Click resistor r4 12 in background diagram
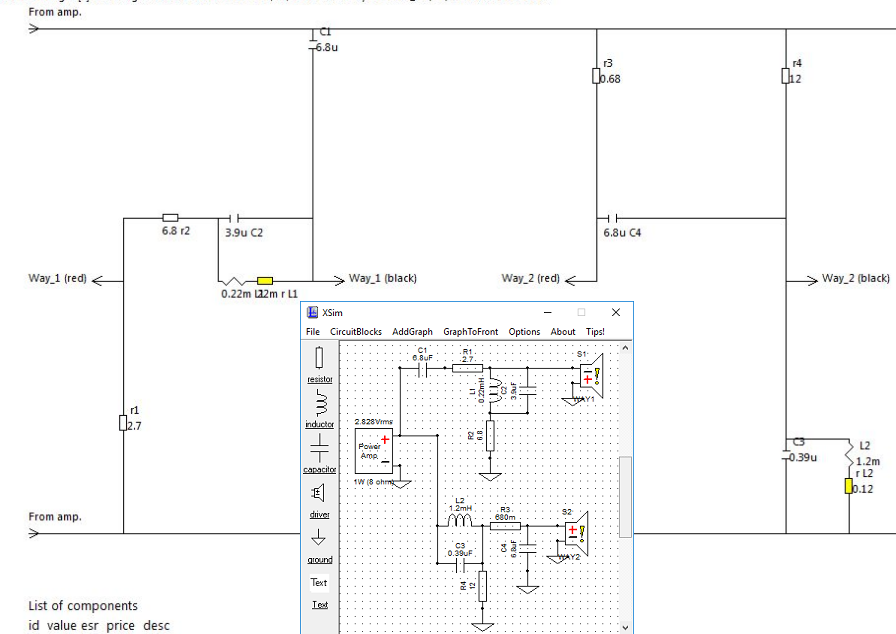This screenshot has height=634, width=896. coord(786,76)
